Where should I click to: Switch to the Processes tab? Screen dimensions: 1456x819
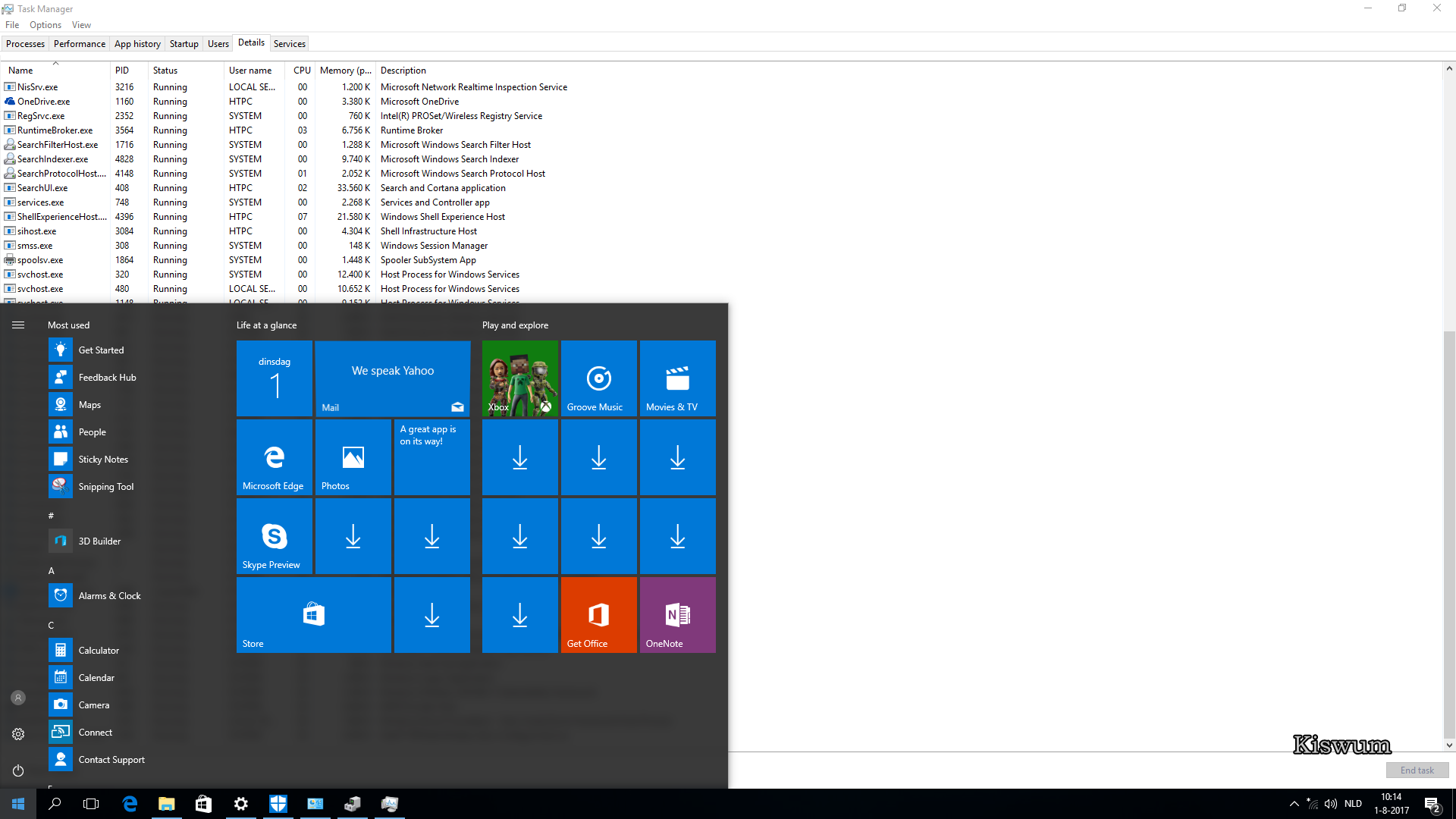click(x=25, y=43)
